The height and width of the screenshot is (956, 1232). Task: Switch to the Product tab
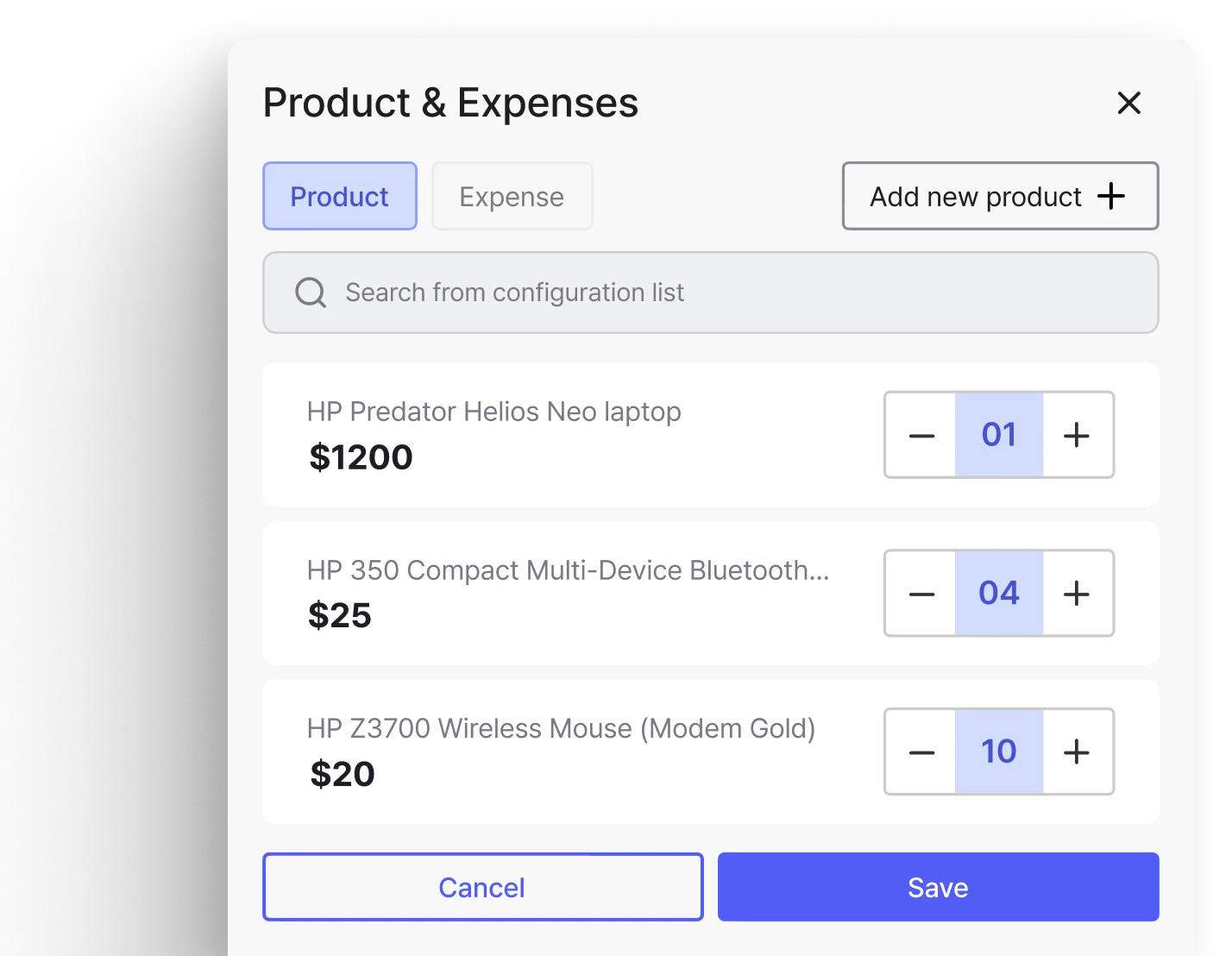pyautogui.click(x=340, y=197)
